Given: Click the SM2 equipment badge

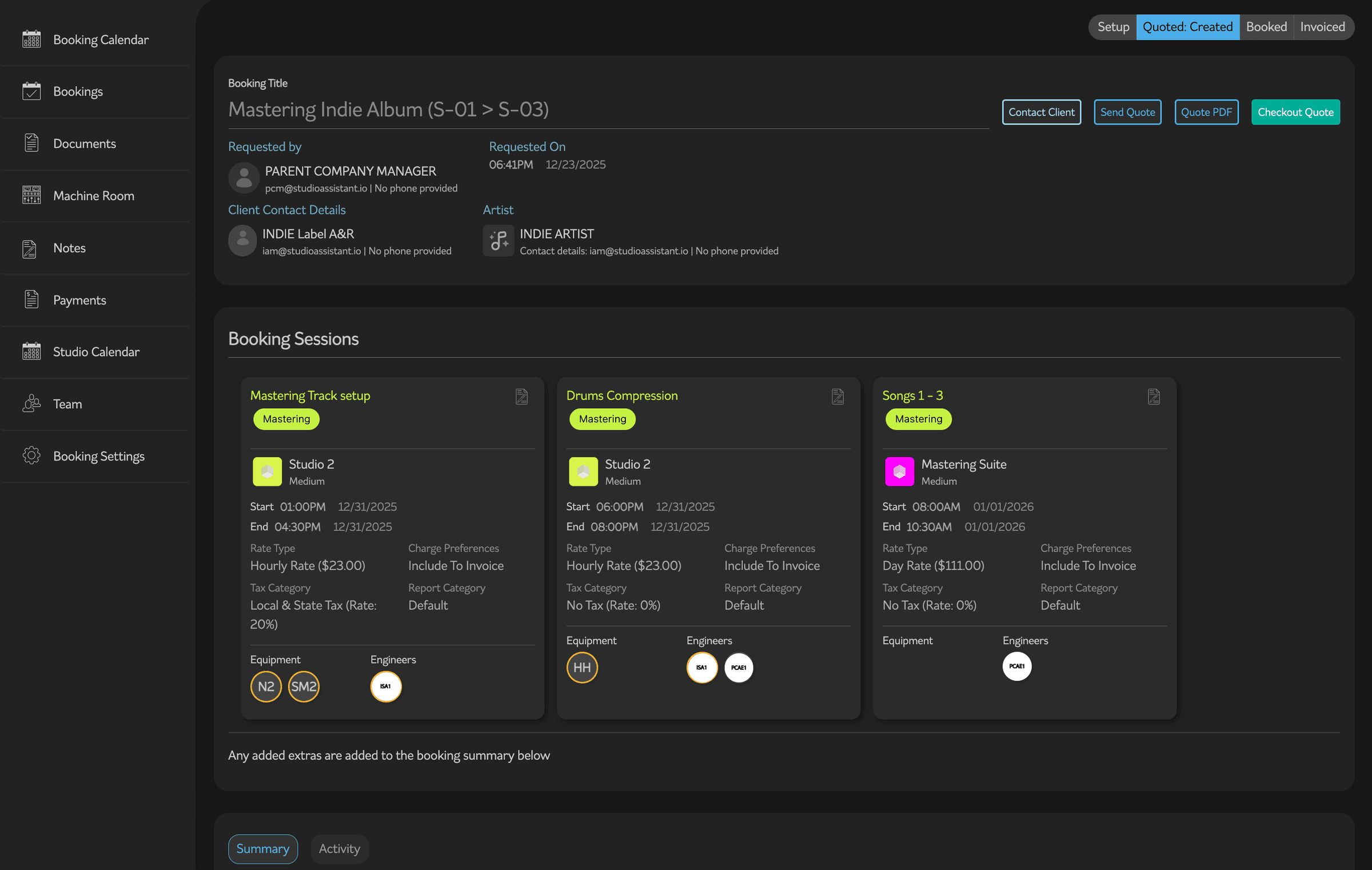Looking at the screenshot, I should (x=304, y=686).
